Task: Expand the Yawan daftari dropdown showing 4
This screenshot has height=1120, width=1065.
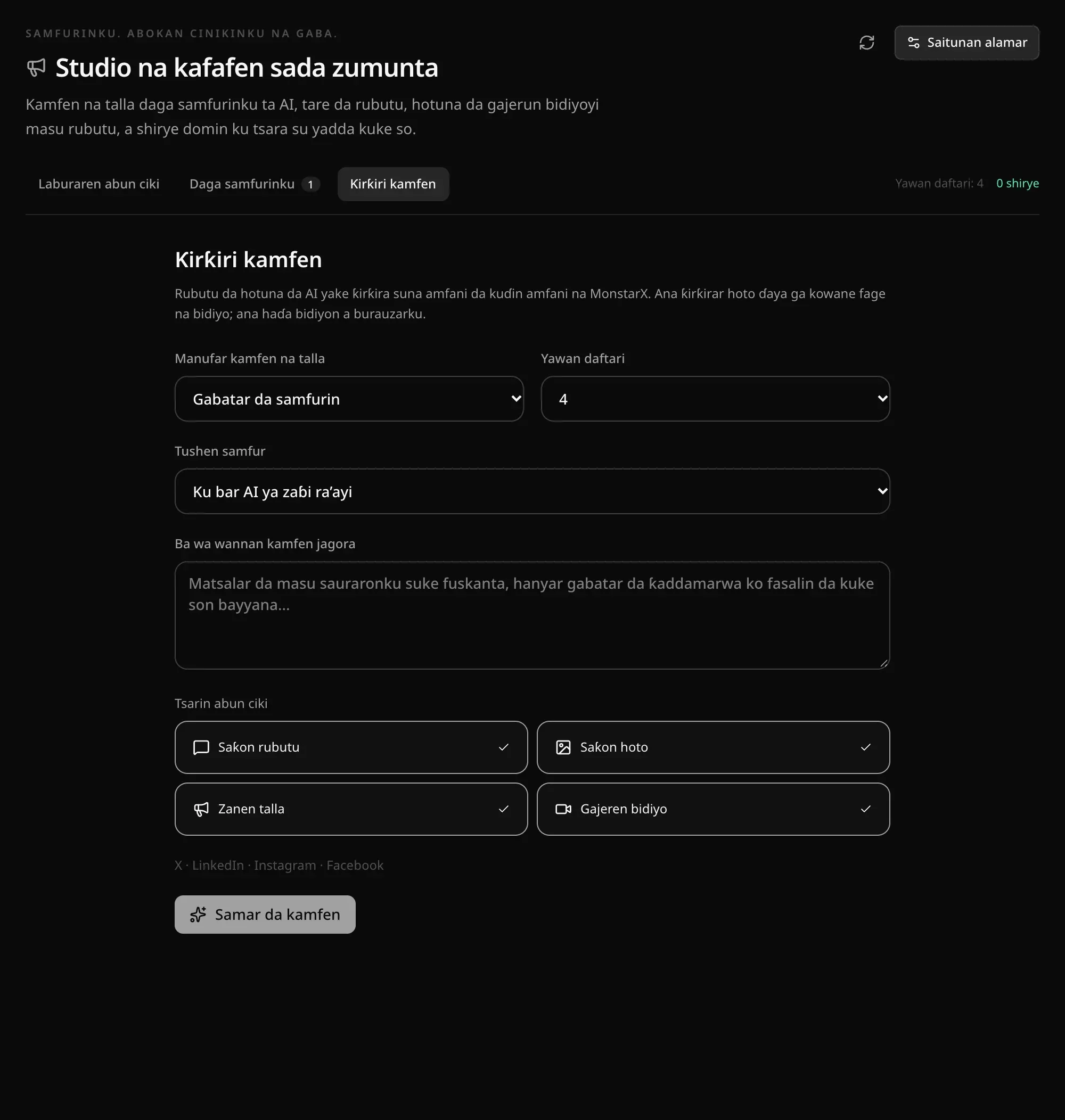Action: coord(715,399)
